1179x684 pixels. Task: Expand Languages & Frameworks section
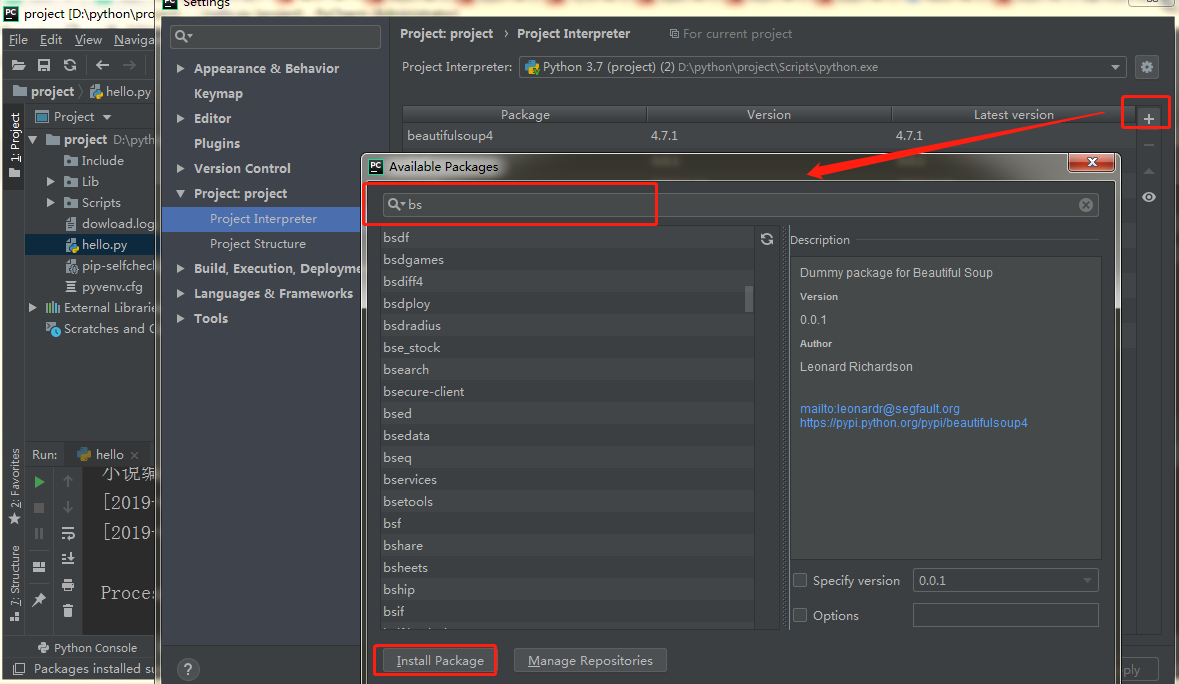click(x=180, y=293)
